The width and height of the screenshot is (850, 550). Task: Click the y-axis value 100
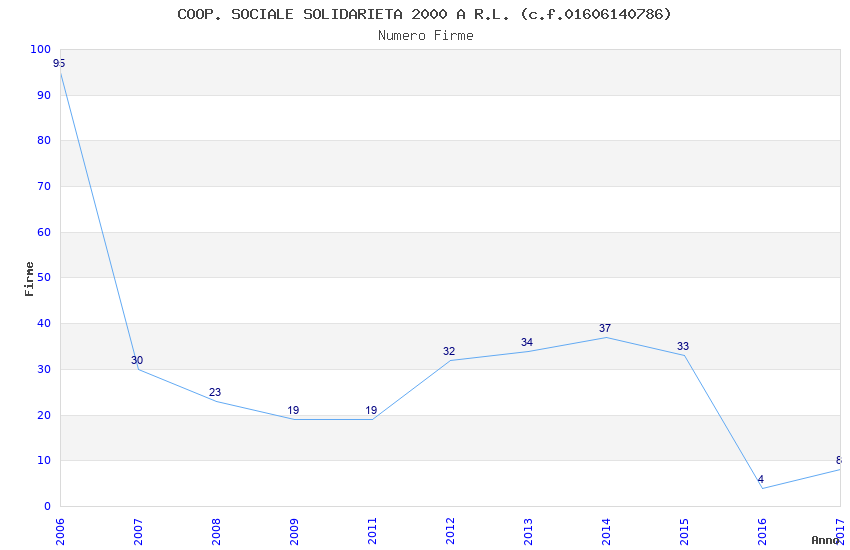[41, 49]
